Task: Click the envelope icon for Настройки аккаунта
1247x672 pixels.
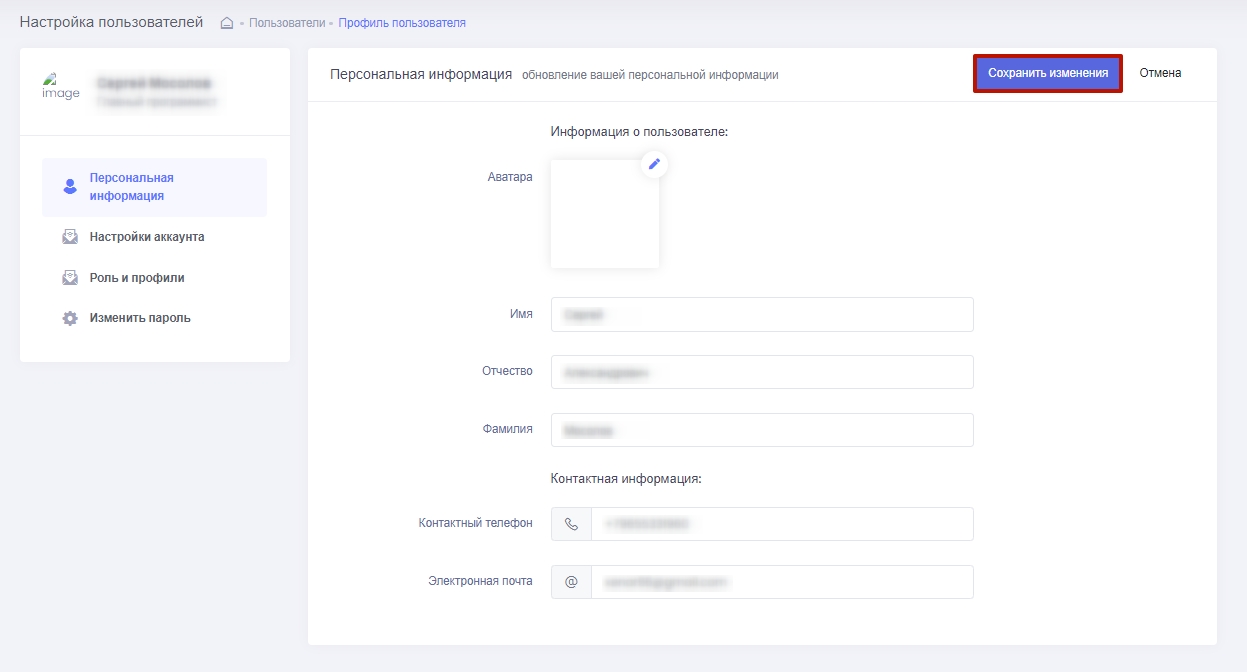Action: pos(70,238)
